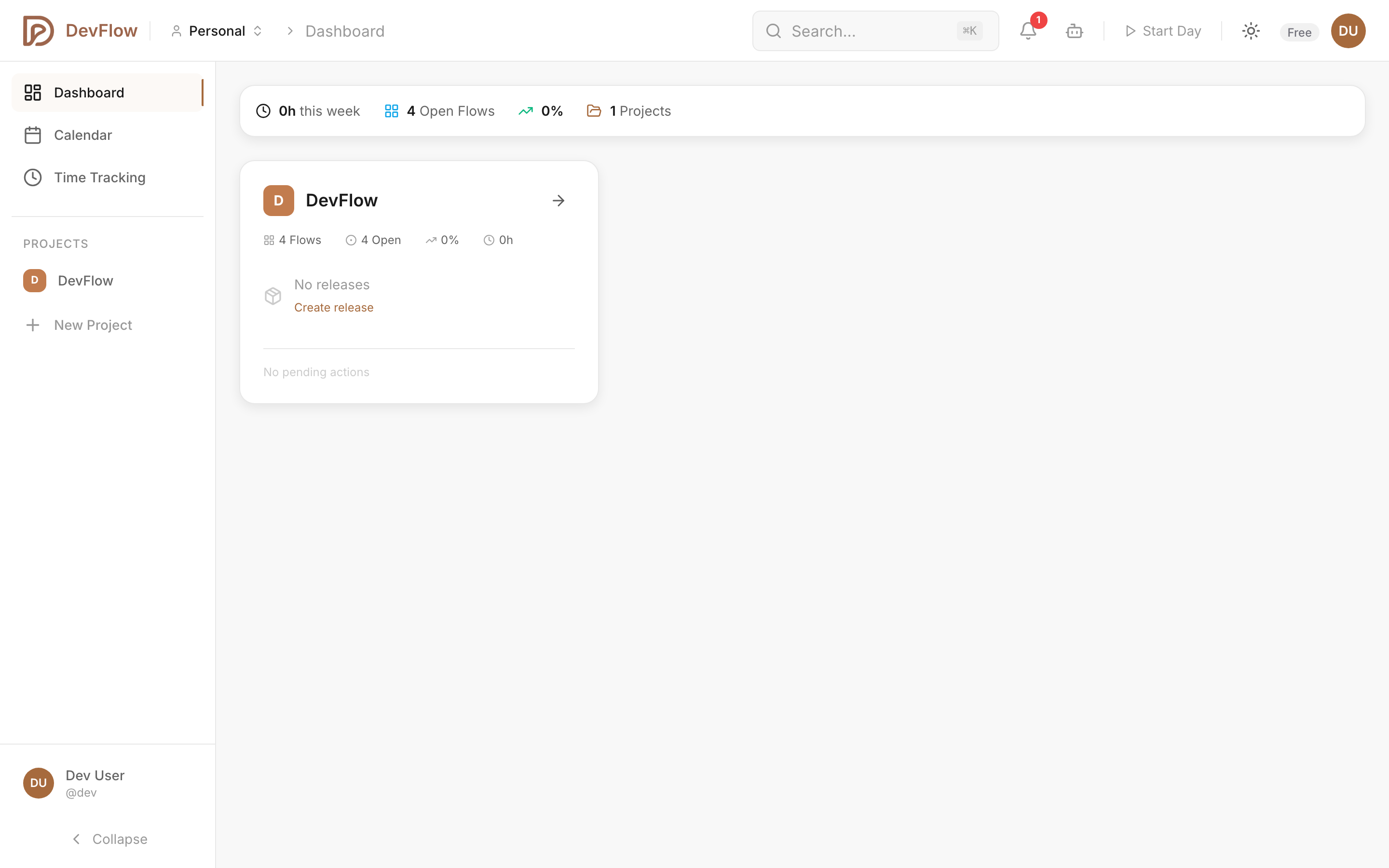Expand the workspace chevron next to Personal
The height and width of the screenshot is (868, 1389).
tap(258, 30)
